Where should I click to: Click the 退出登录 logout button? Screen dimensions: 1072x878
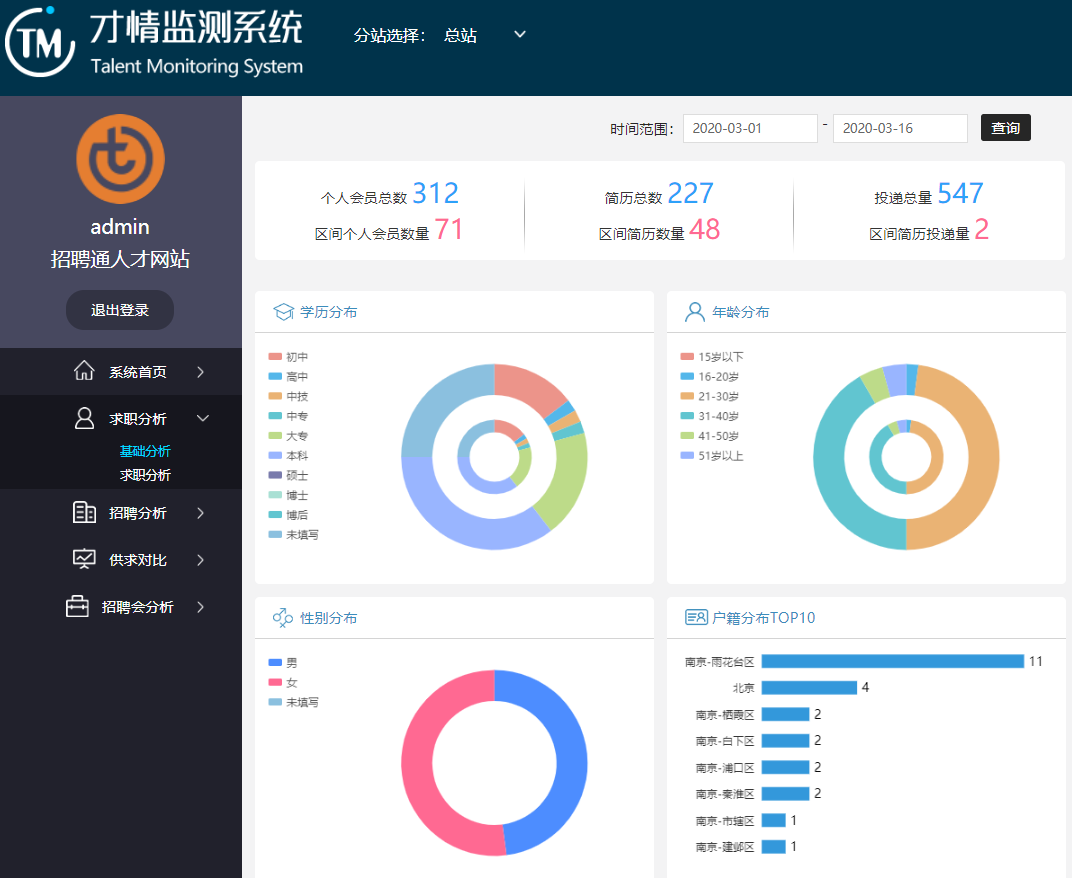coord(120,310)
